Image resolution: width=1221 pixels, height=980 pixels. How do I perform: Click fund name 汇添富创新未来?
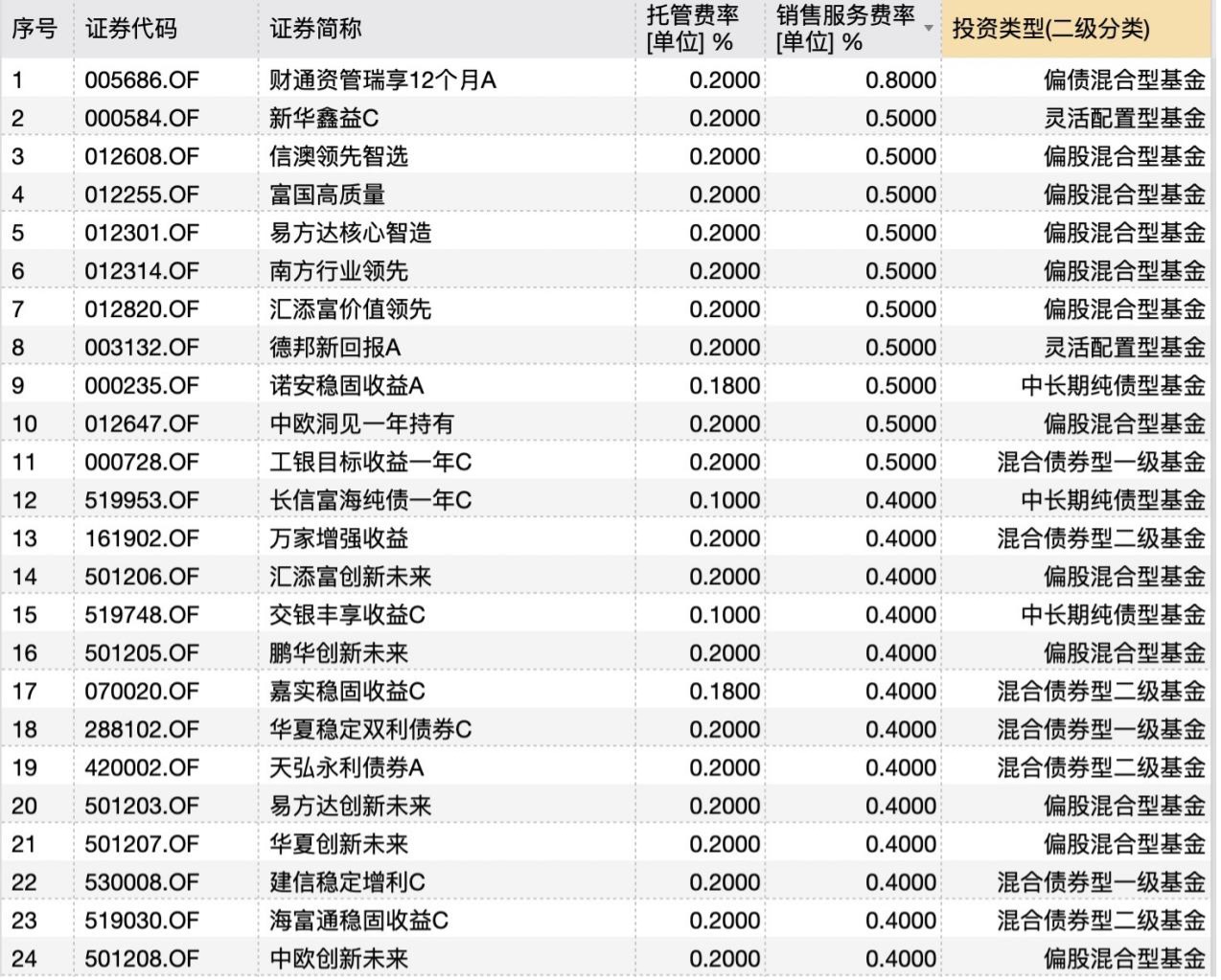(350, 578)
